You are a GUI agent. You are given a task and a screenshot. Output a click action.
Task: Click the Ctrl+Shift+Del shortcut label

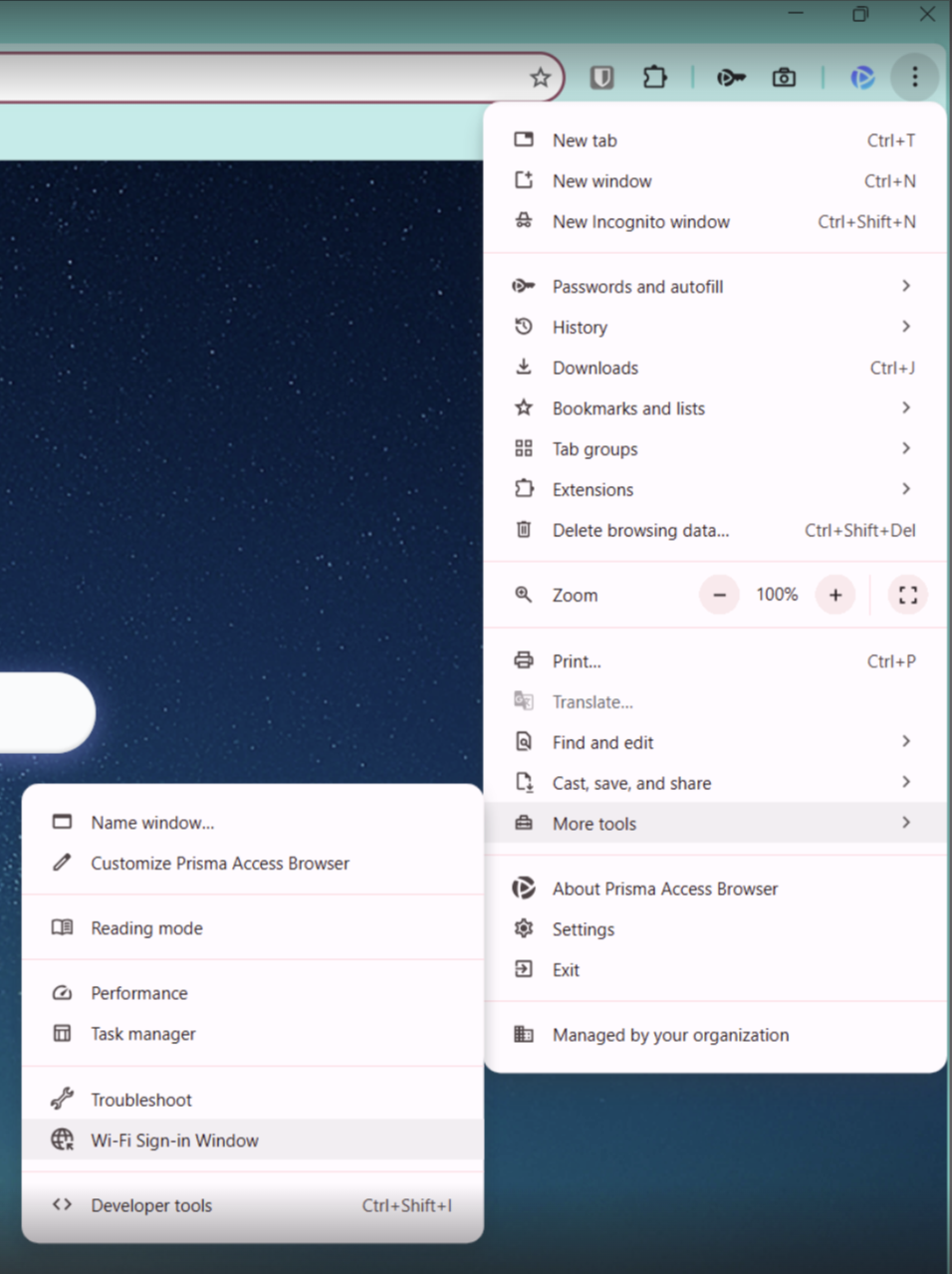[x=860, y=530]
